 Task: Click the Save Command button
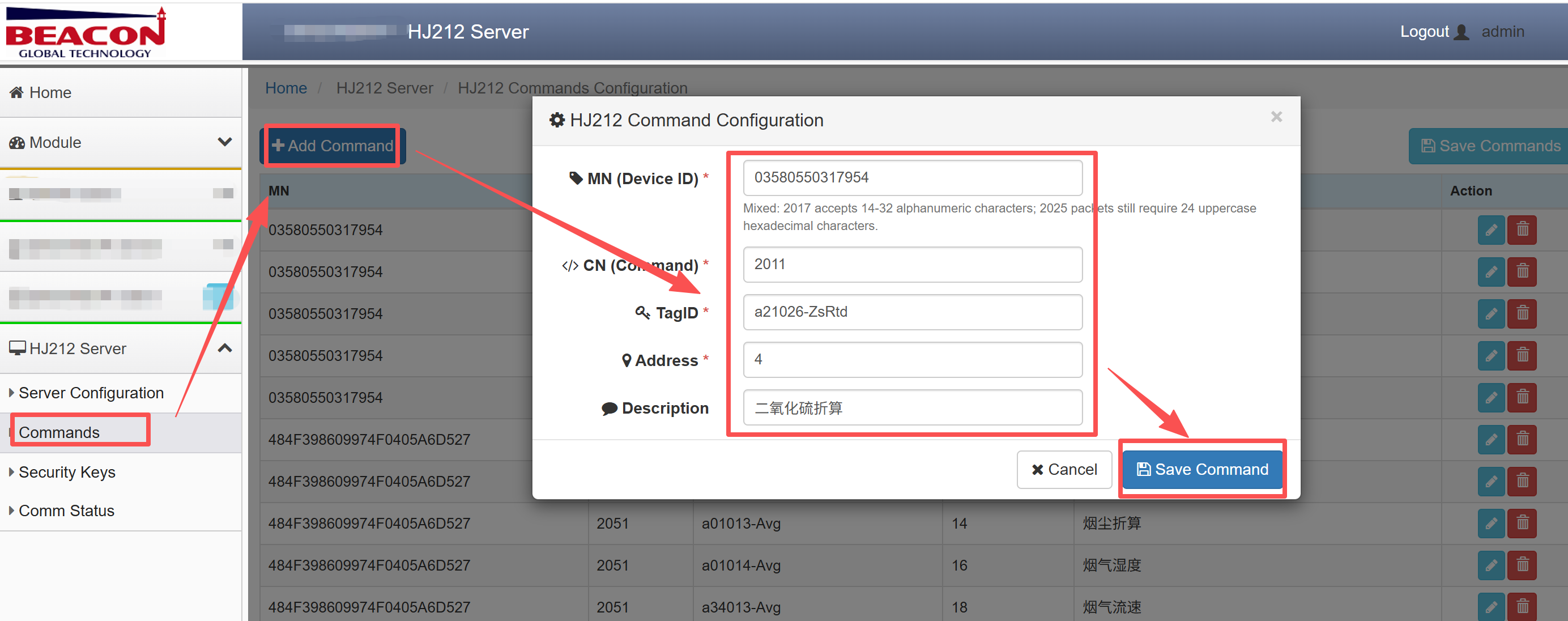(x=1202, y=469)
